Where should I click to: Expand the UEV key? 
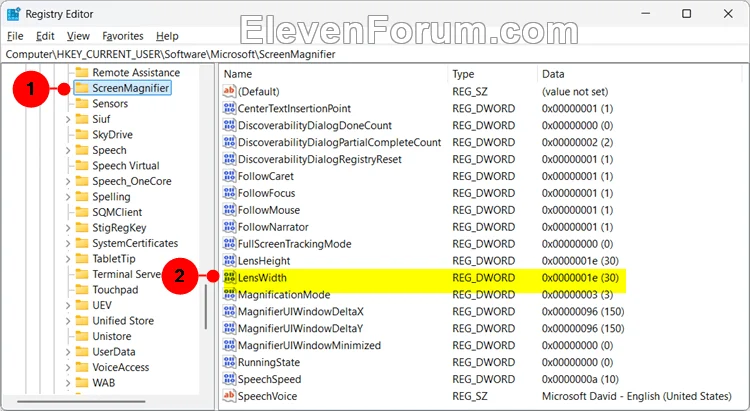click(67, 305)
